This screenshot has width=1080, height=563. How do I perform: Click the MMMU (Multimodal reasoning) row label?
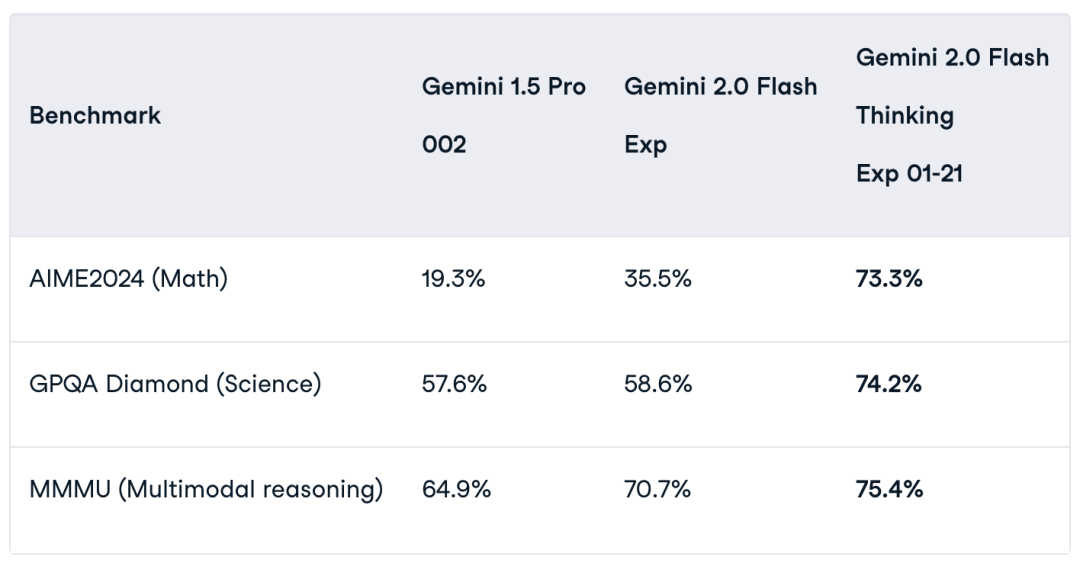coord(206,489)
